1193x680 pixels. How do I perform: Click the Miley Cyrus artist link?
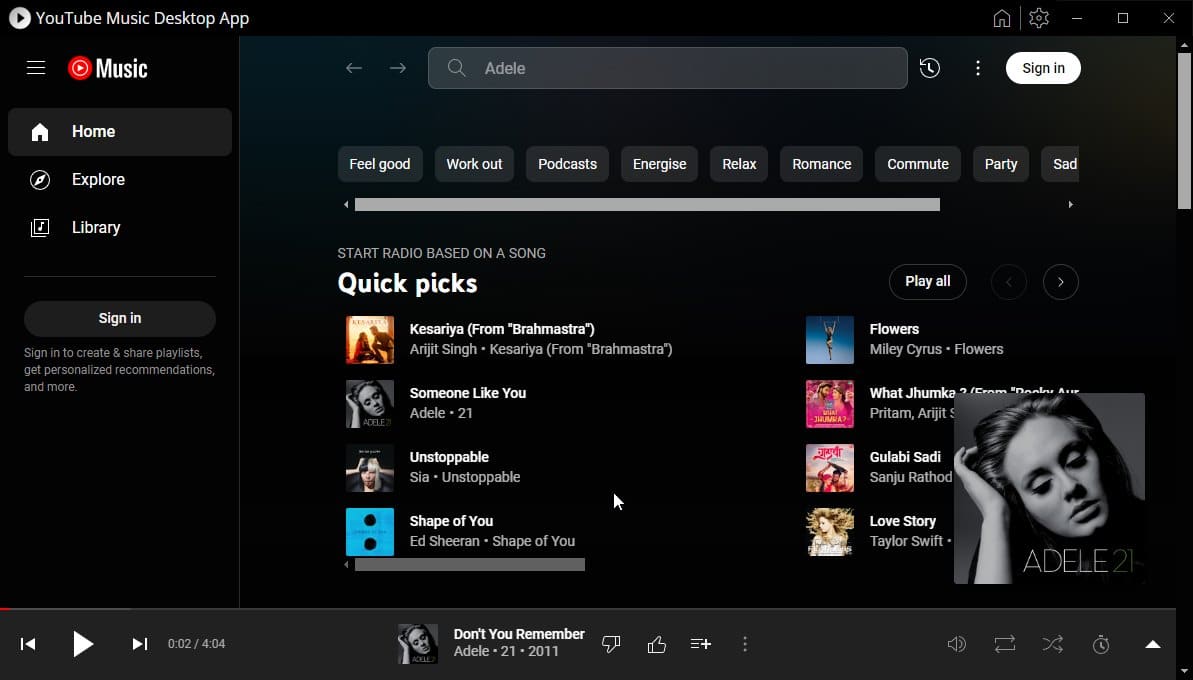tap(905, 349)
